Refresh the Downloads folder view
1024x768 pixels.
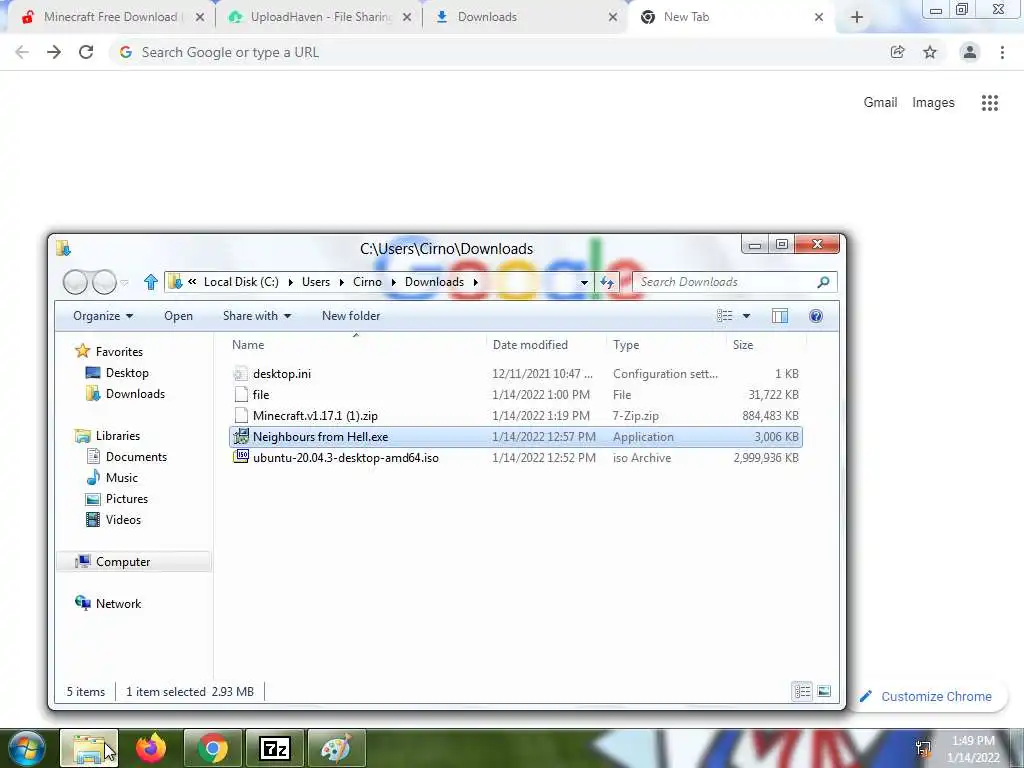tap(607, 282)
